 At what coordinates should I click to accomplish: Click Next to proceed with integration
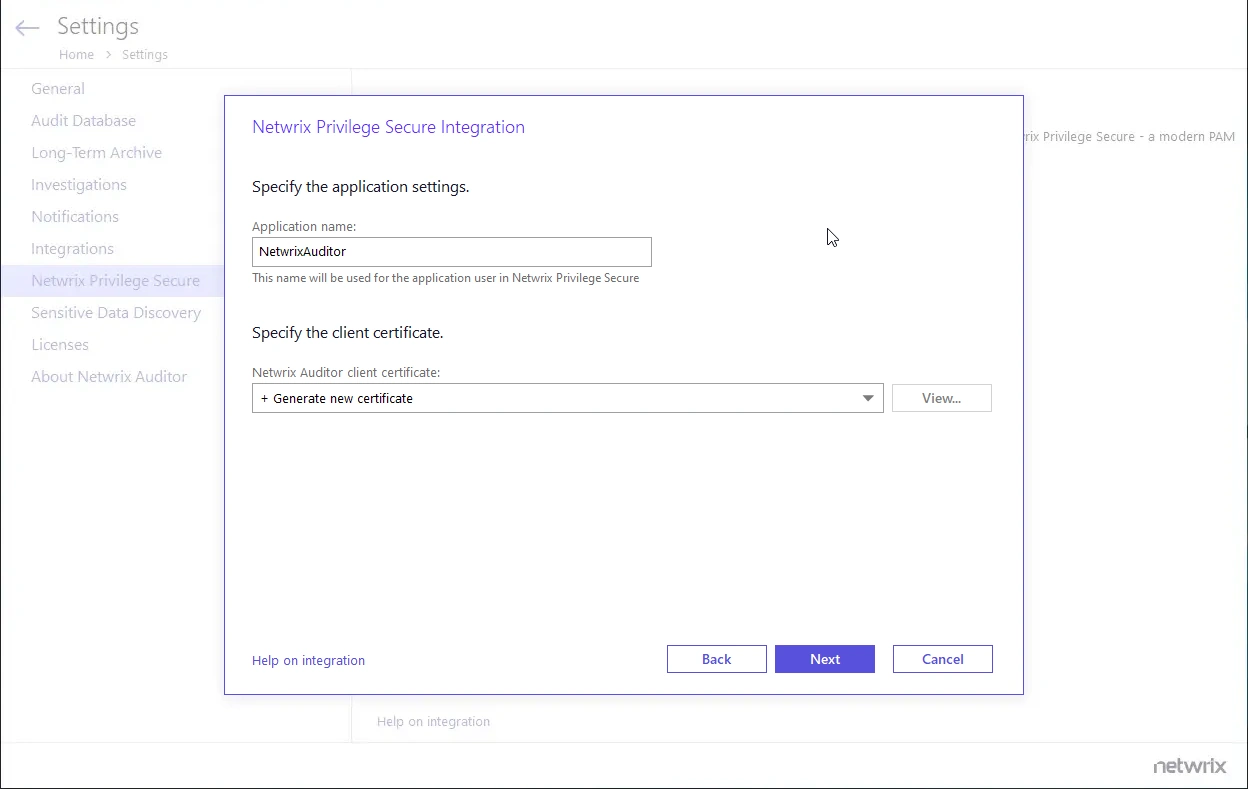tap(824, 659)
